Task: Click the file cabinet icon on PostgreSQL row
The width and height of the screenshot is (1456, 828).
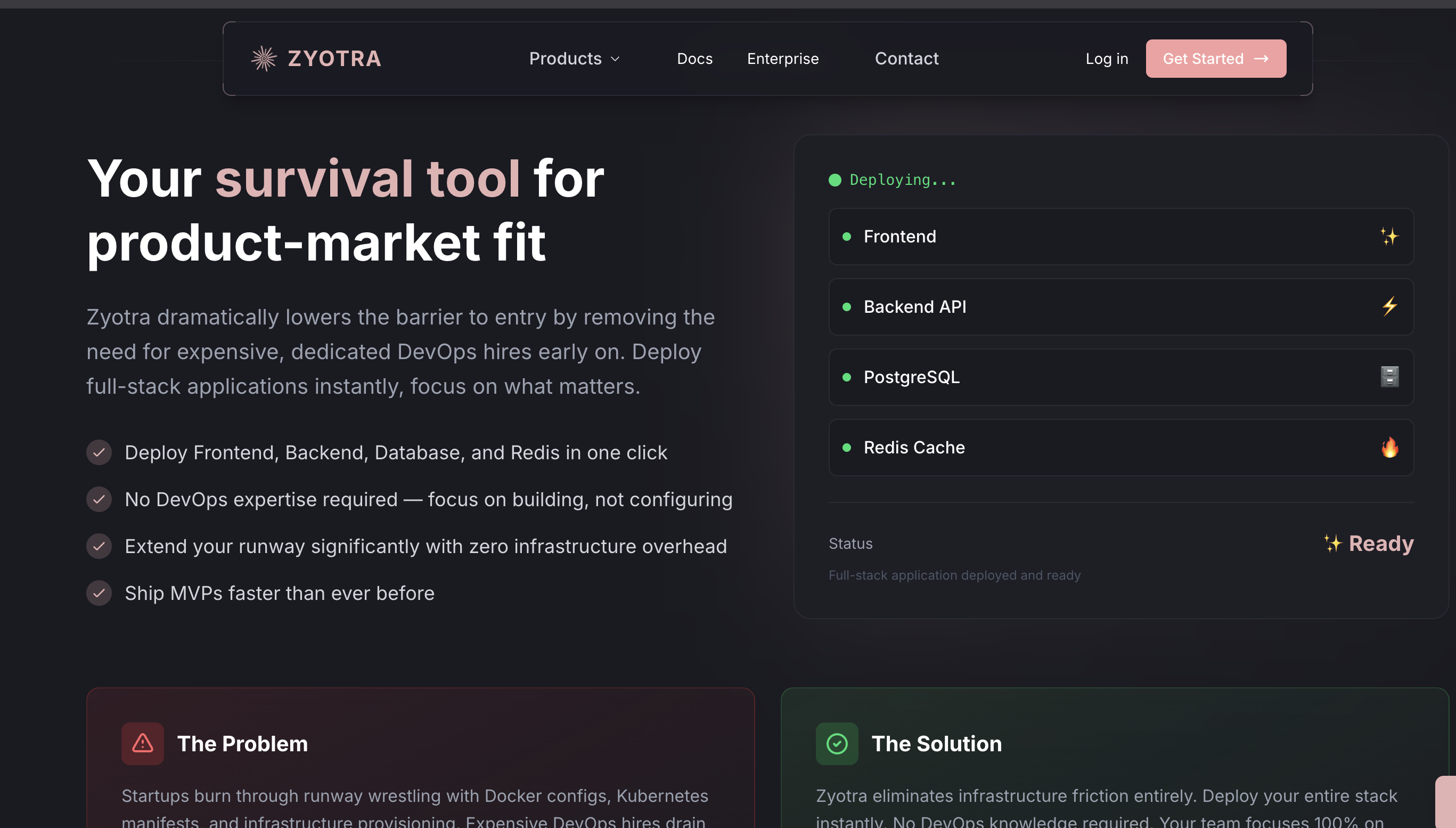Action: (x=1389, y=377)
